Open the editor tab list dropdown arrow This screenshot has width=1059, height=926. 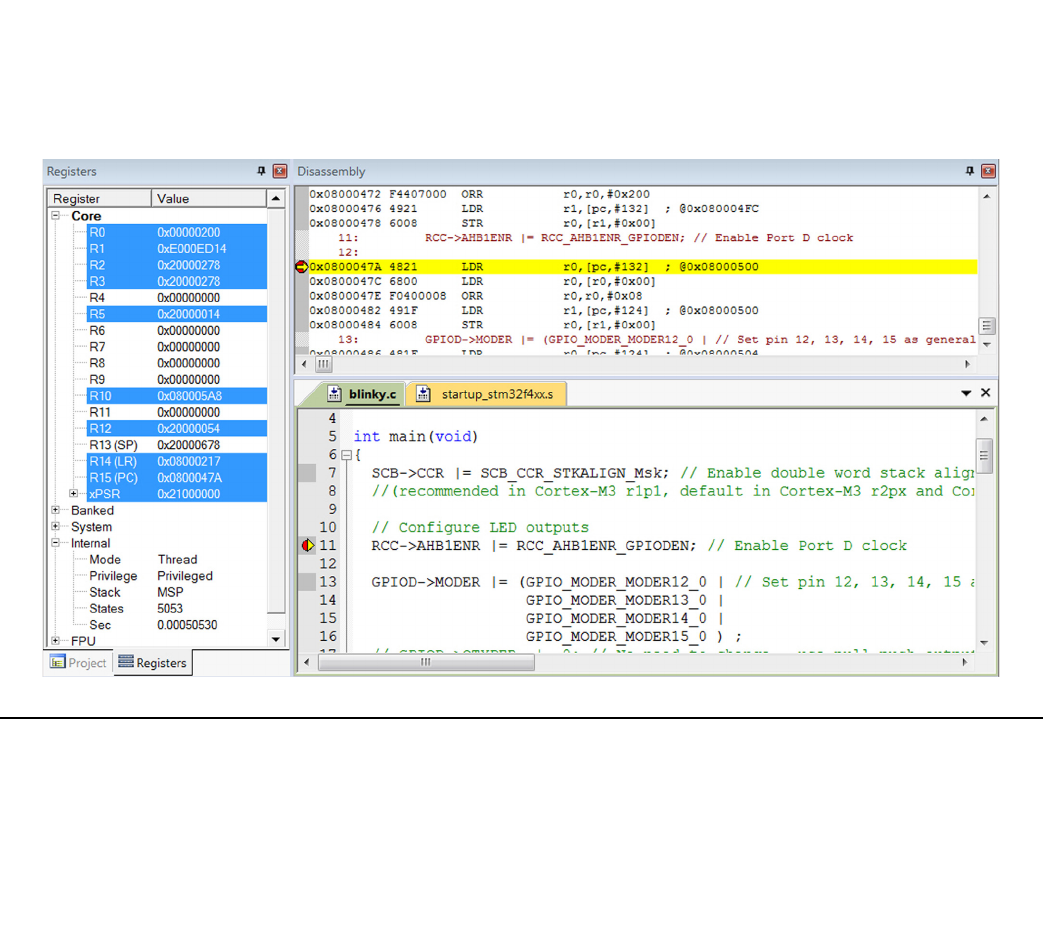(x=966, y=393)
